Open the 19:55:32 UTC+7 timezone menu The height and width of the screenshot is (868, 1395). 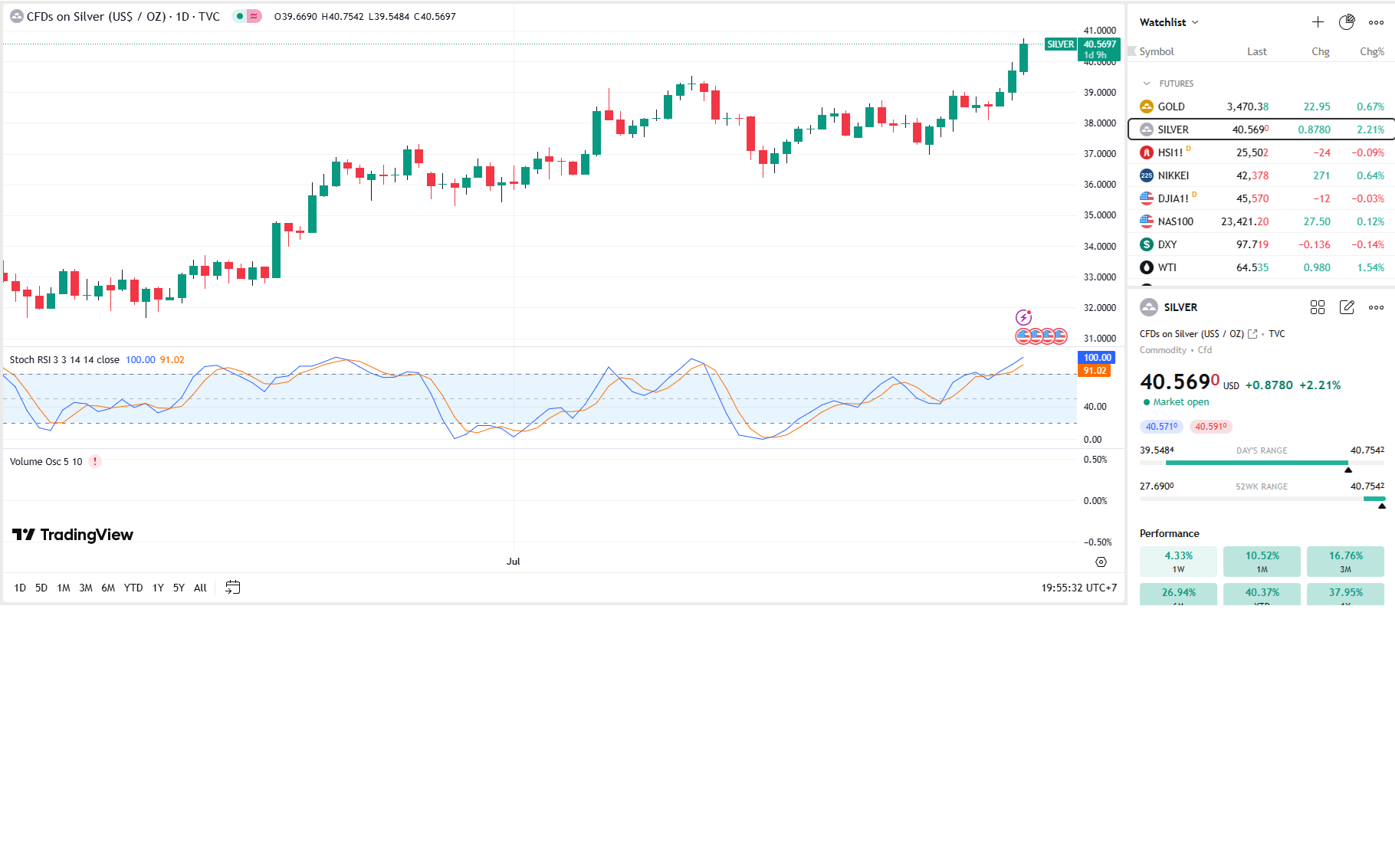click(1078, 588)
